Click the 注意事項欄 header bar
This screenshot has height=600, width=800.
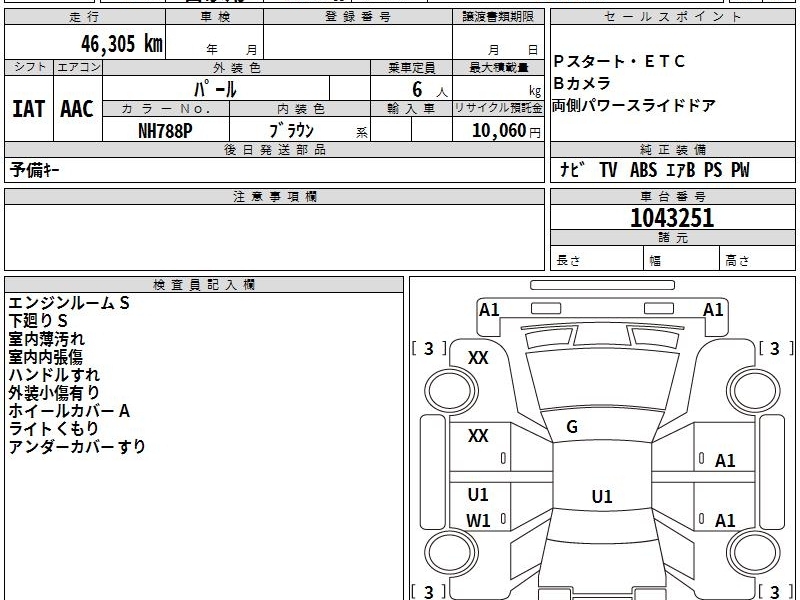click(x=274, y=196)
